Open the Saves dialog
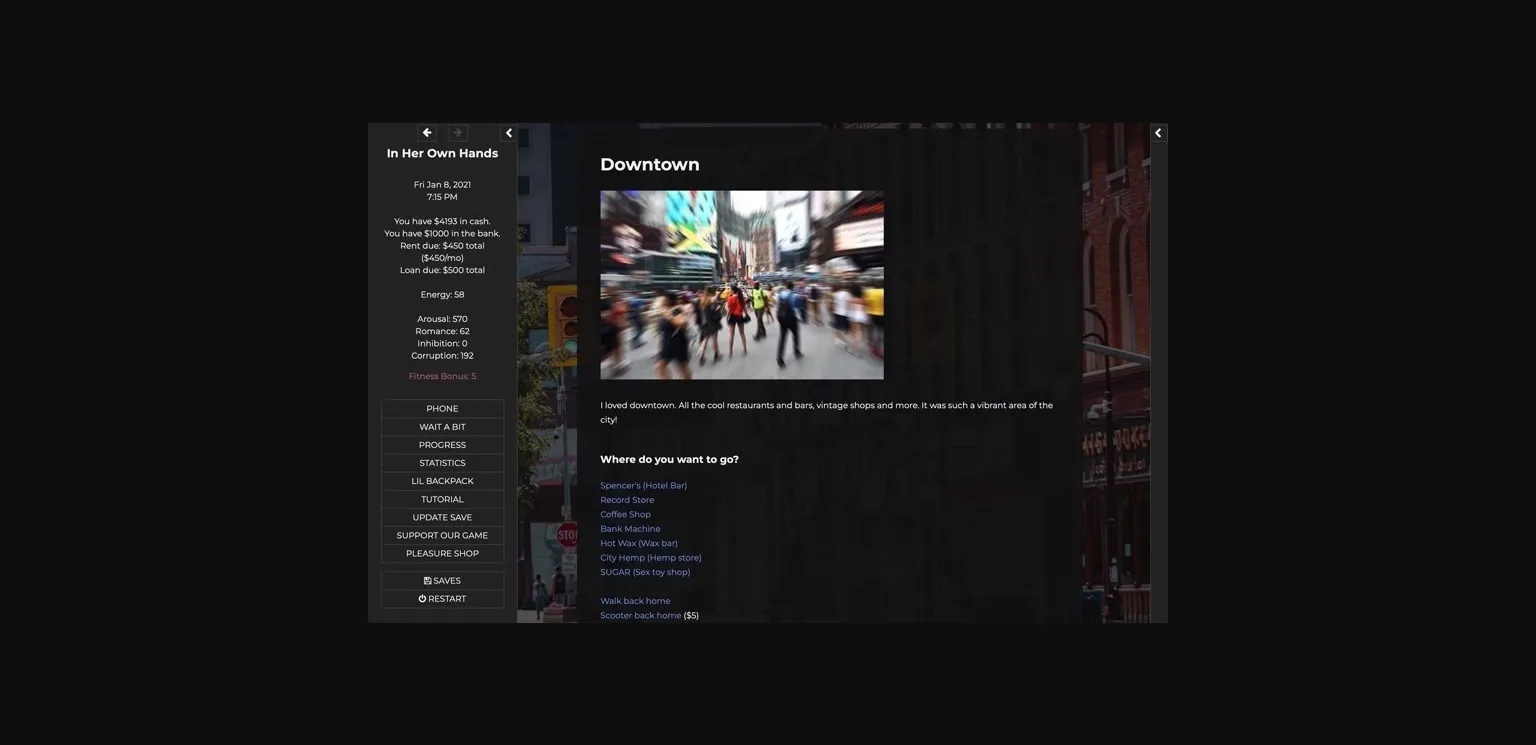1536x745 pixels. coord(442,581)
